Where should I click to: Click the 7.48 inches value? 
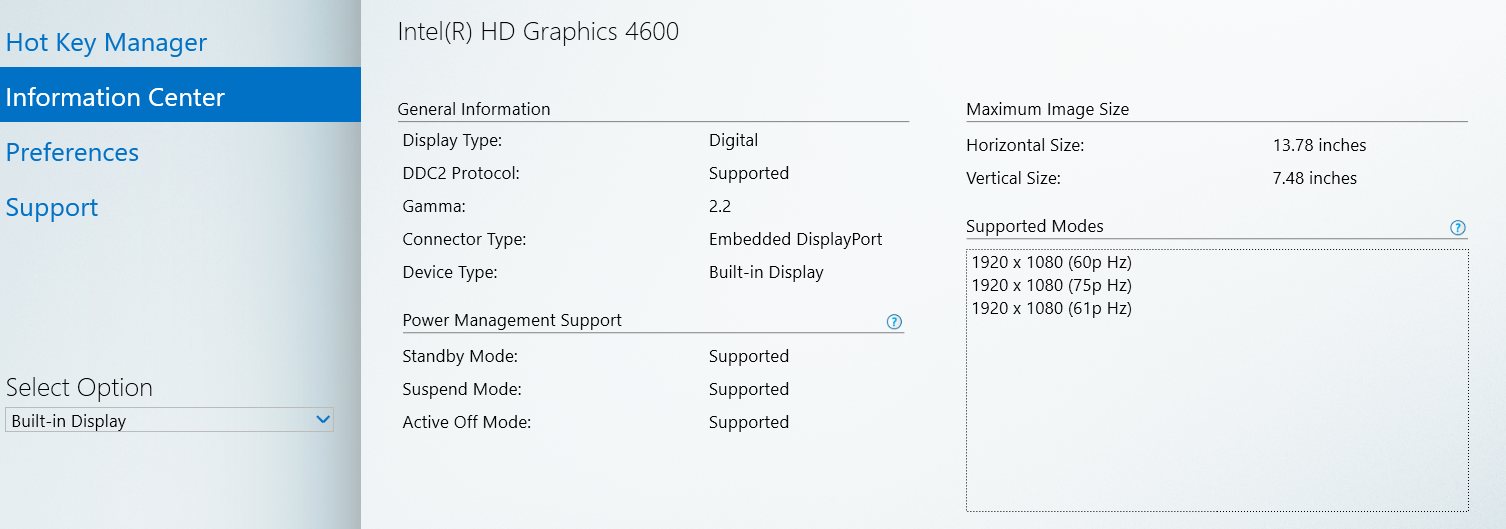(x=1315, y=178)
